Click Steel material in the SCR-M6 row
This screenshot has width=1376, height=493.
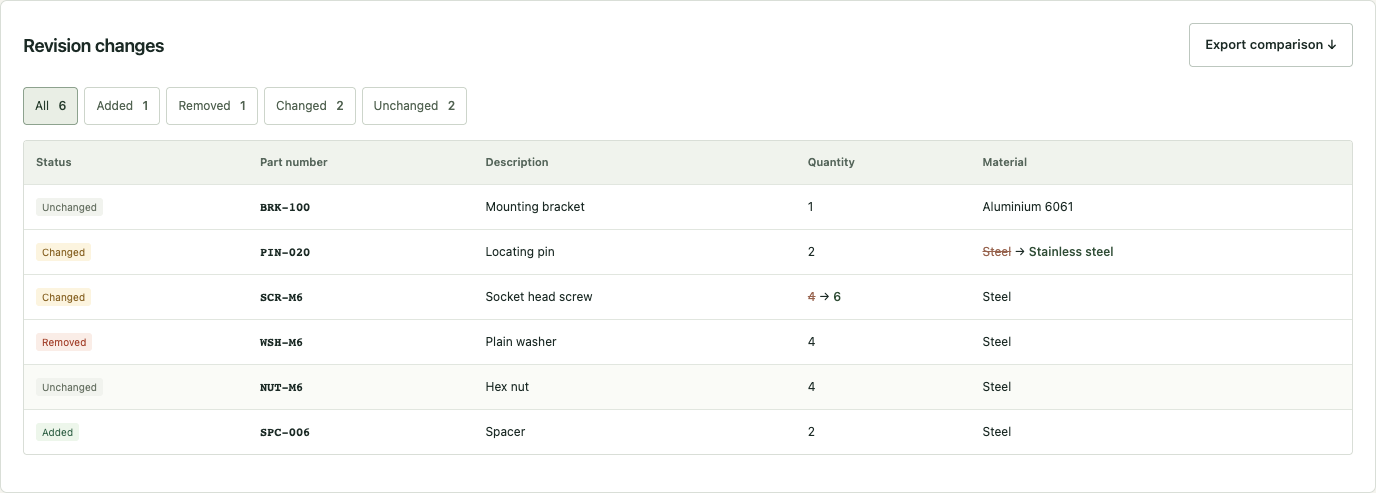(x=997, y=297)
